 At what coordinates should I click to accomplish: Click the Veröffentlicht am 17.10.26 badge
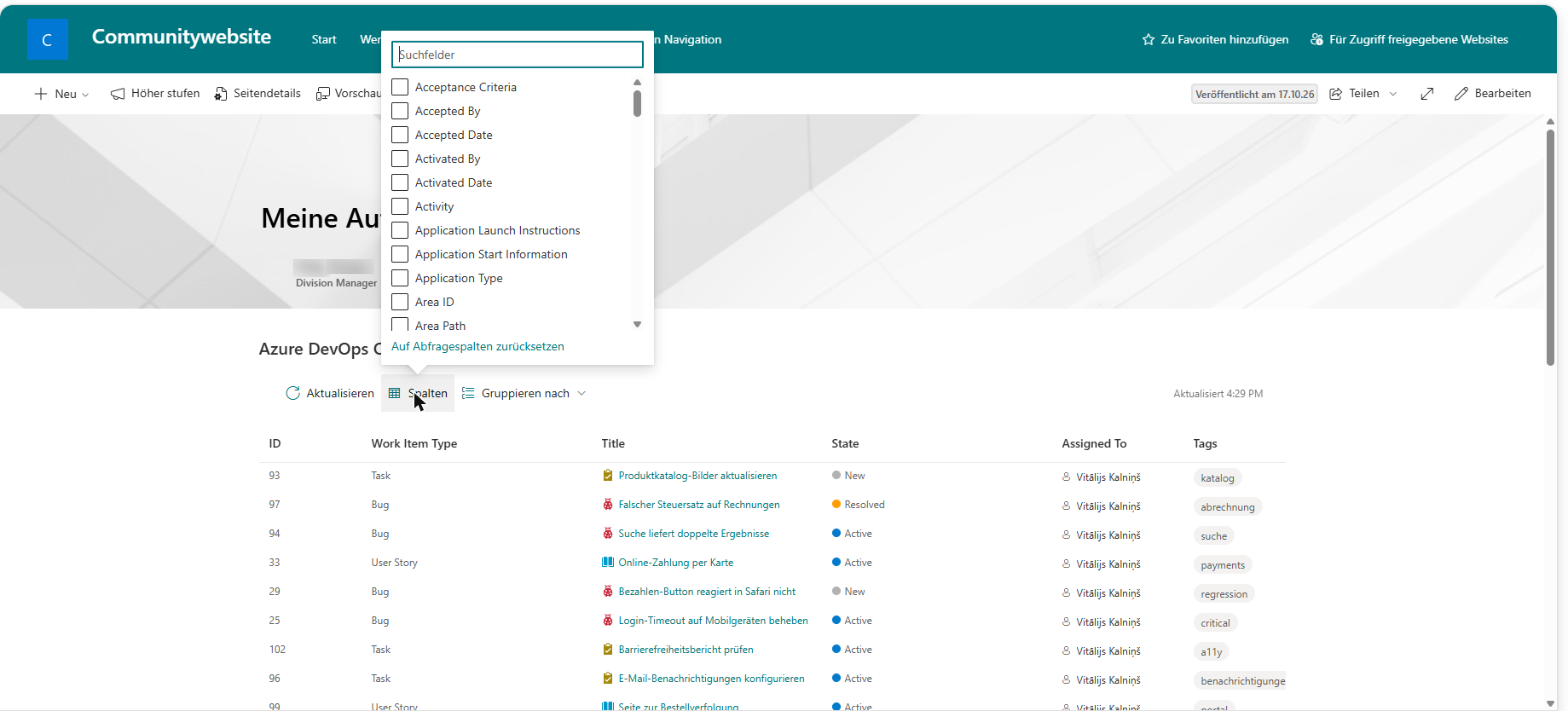pos(1255,94)
